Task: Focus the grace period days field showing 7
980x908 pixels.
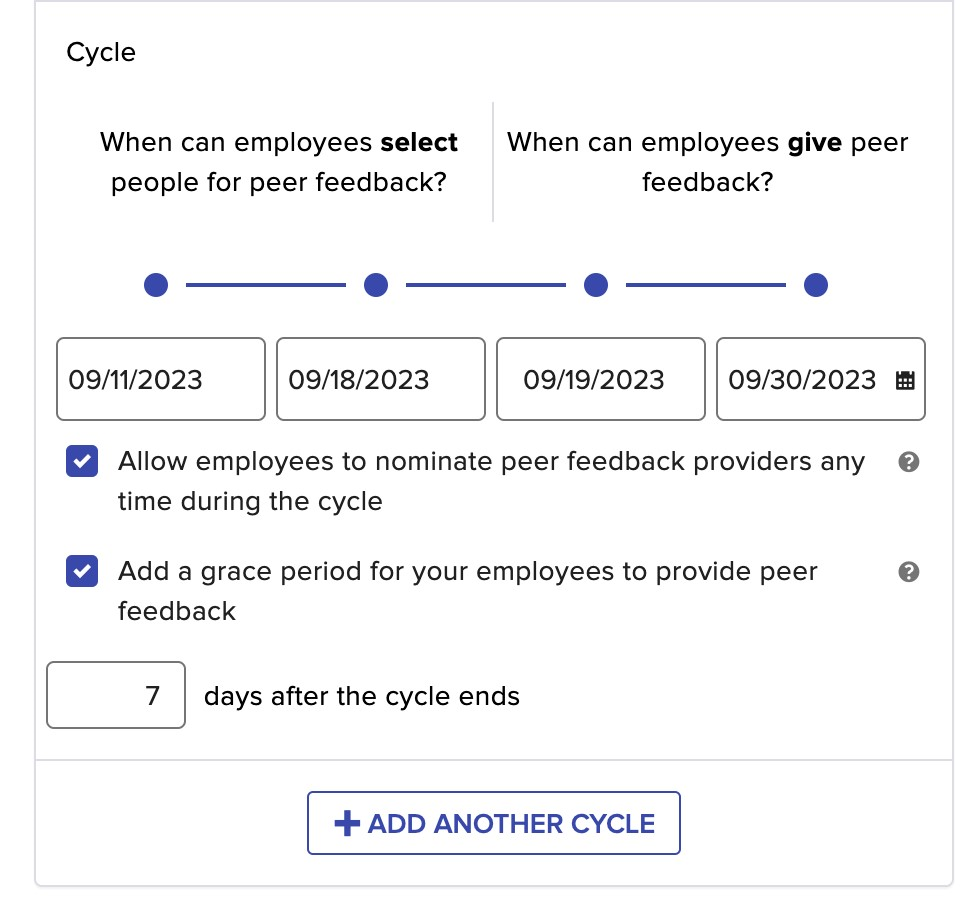Action: pyautogui.click(x=116, y=695)
